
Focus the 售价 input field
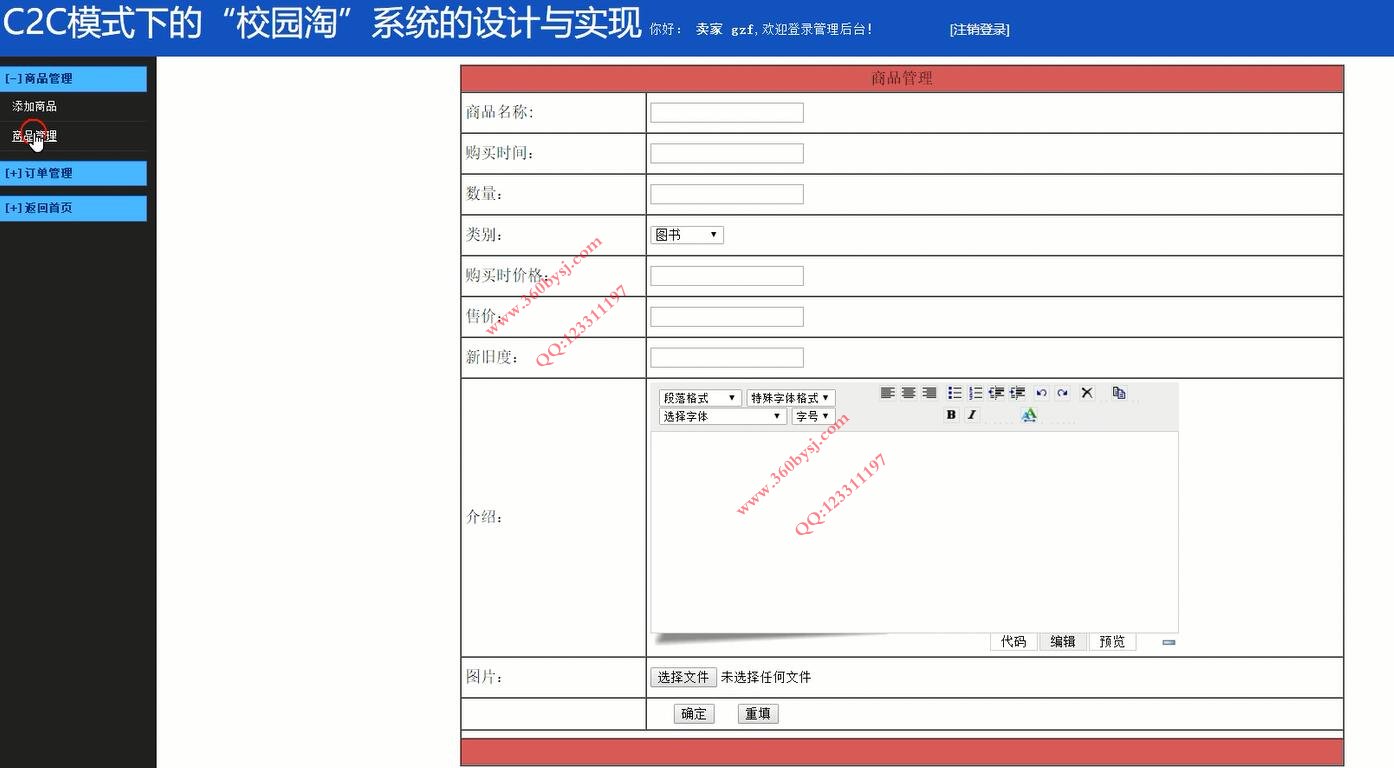pos(727,317)
